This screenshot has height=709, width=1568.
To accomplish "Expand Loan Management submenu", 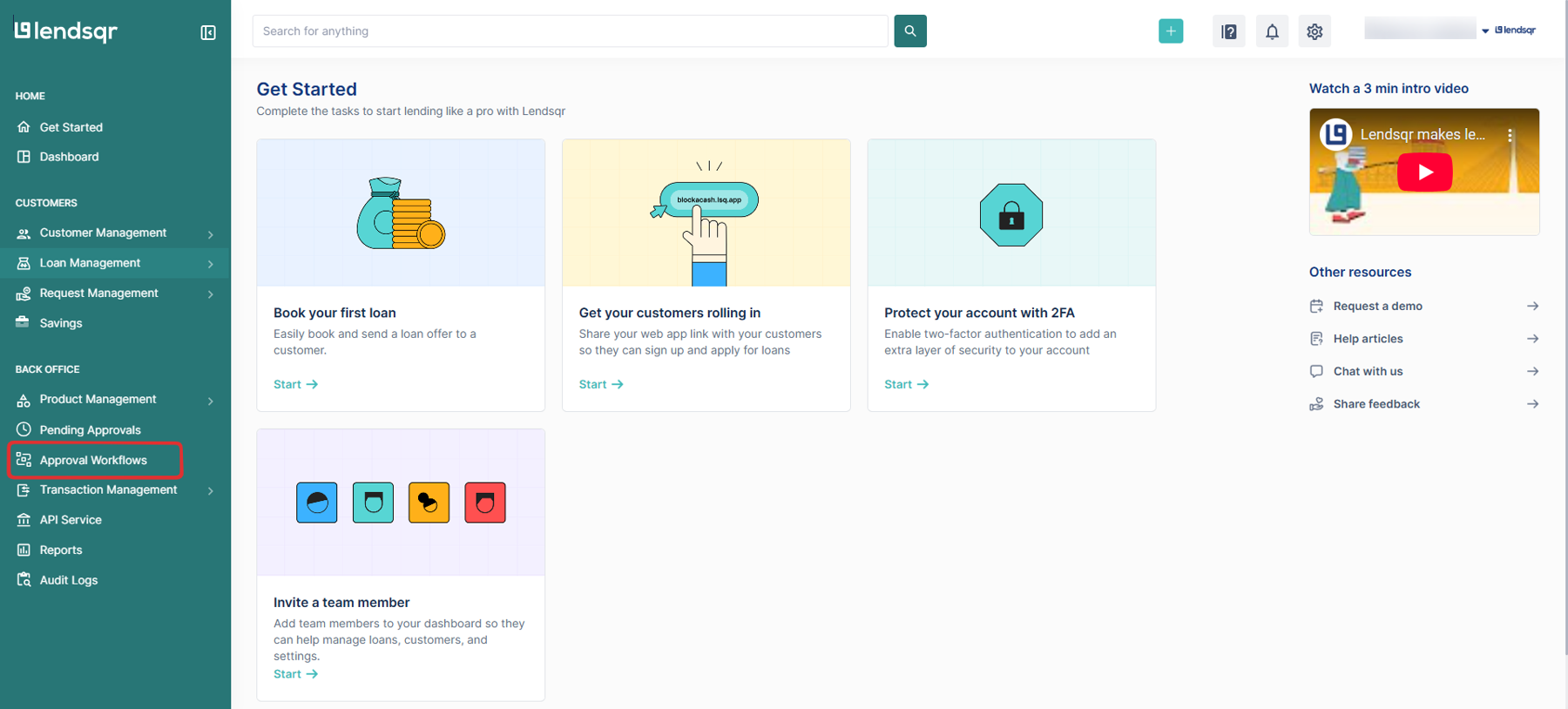I will pos(210,264).
